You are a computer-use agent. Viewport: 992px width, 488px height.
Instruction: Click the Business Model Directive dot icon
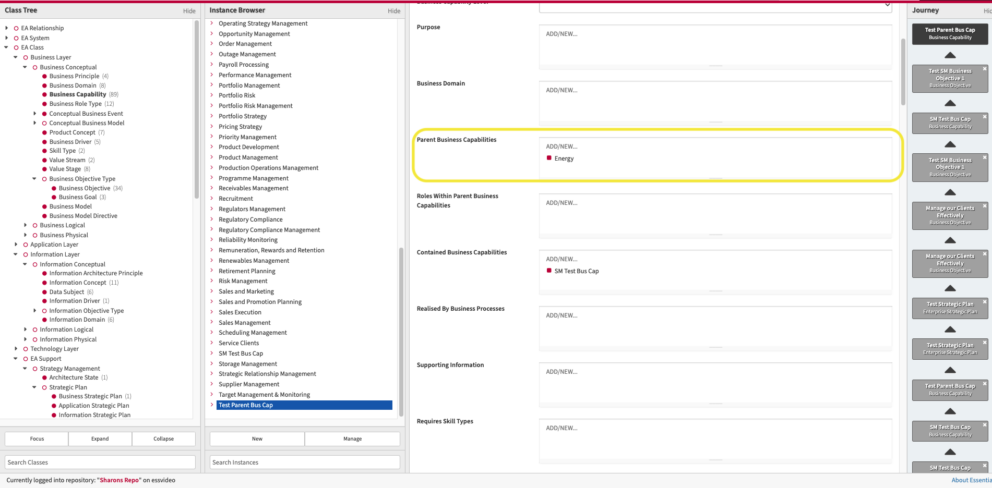point(44,216)
